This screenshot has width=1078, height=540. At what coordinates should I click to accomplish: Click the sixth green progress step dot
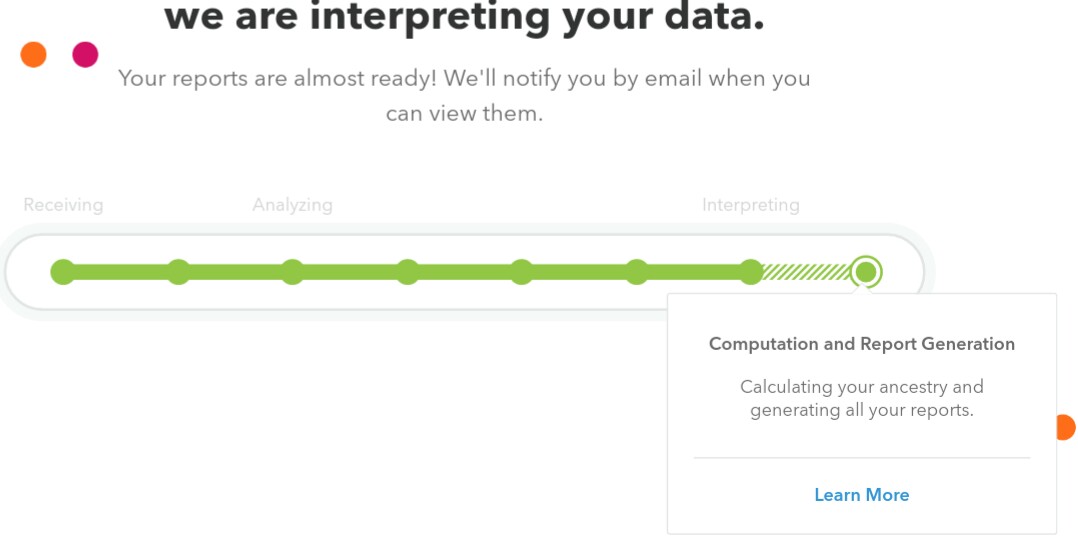click(x=637, y=272)
